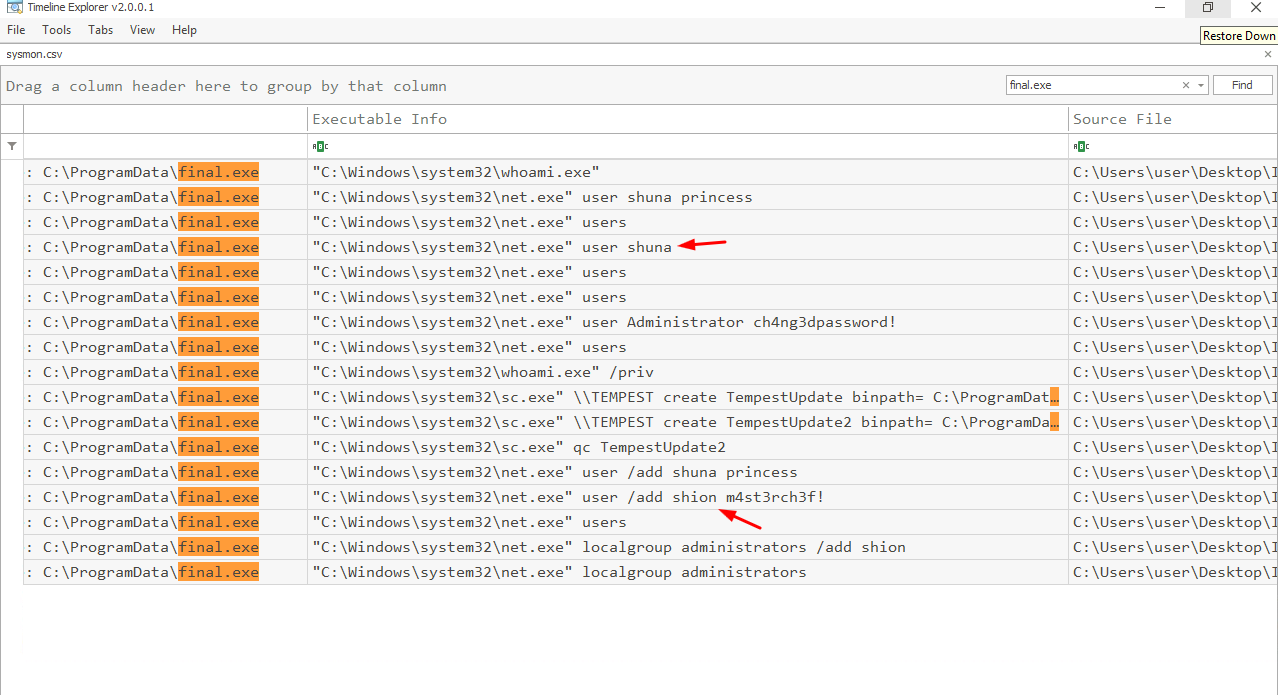Select the sysmon.csv tab
The height and width of the screenshot is (695, 1278).
coord(34,55)
